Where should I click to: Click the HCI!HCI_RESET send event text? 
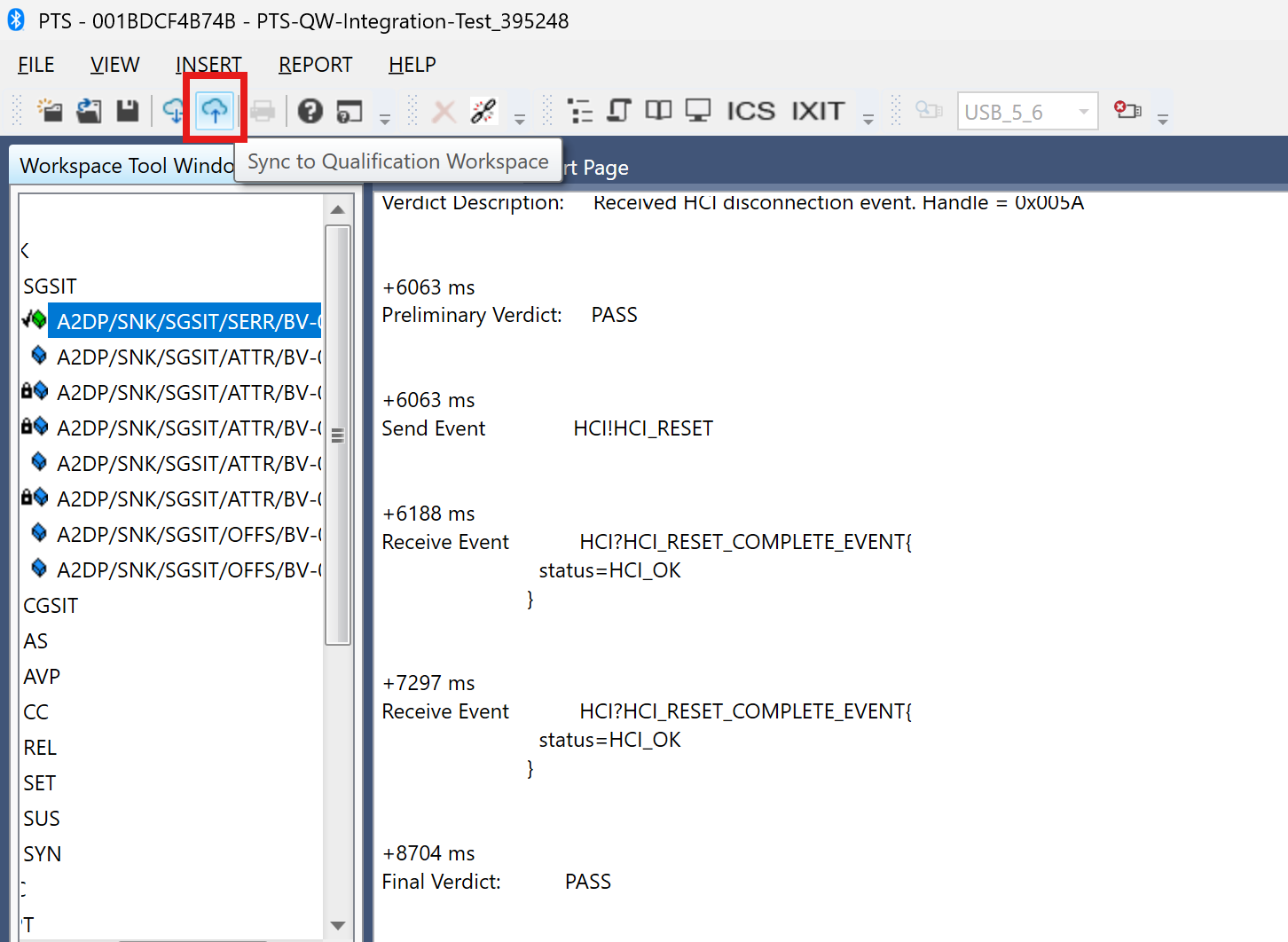coord(643,428)
